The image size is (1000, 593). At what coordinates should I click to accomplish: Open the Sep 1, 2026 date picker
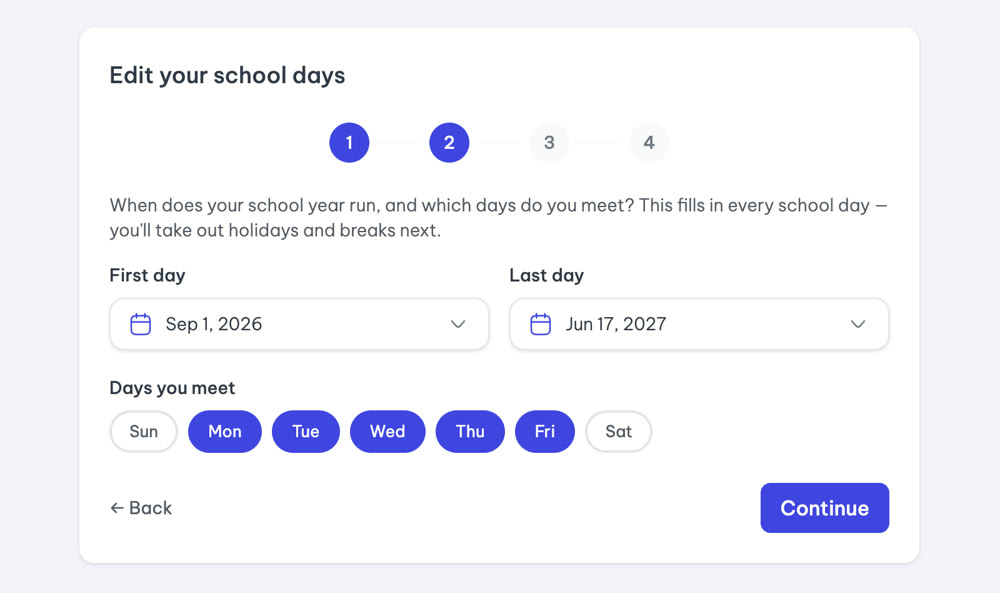(299, 324)
